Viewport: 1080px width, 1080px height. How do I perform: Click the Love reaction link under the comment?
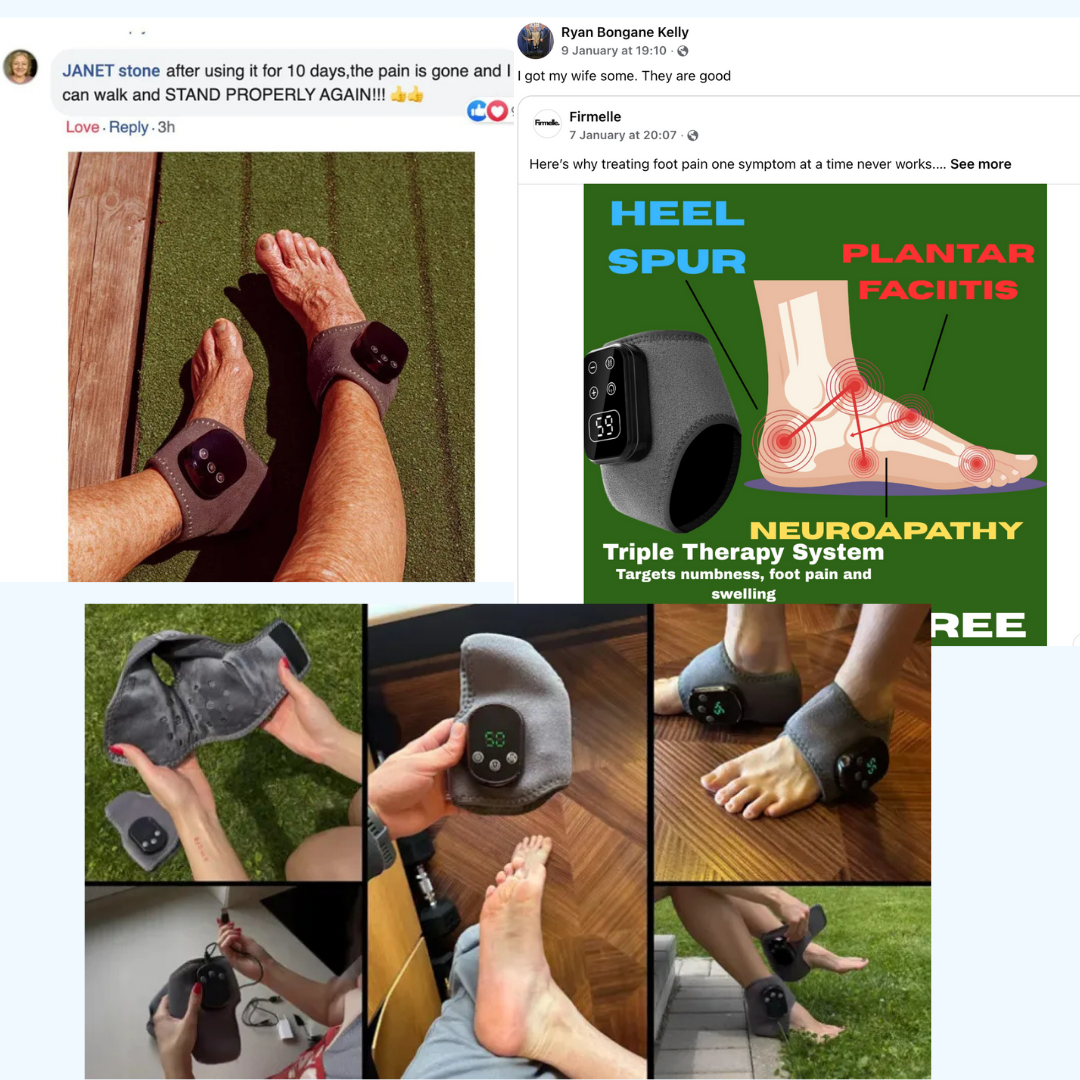pyautogui.click(x=83, y=127)
